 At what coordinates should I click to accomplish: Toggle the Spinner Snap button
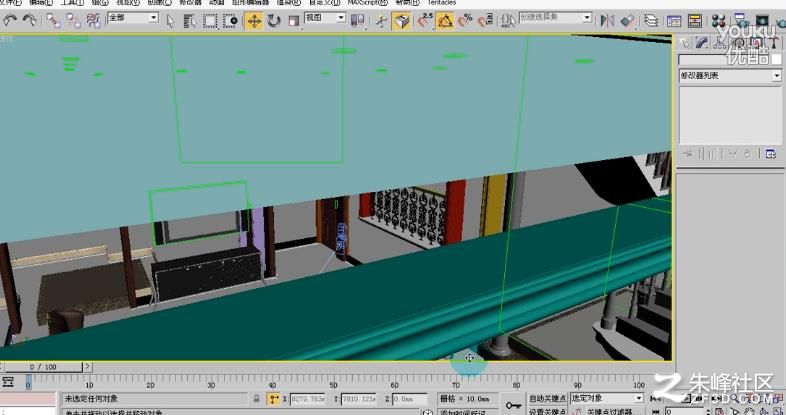485,21
